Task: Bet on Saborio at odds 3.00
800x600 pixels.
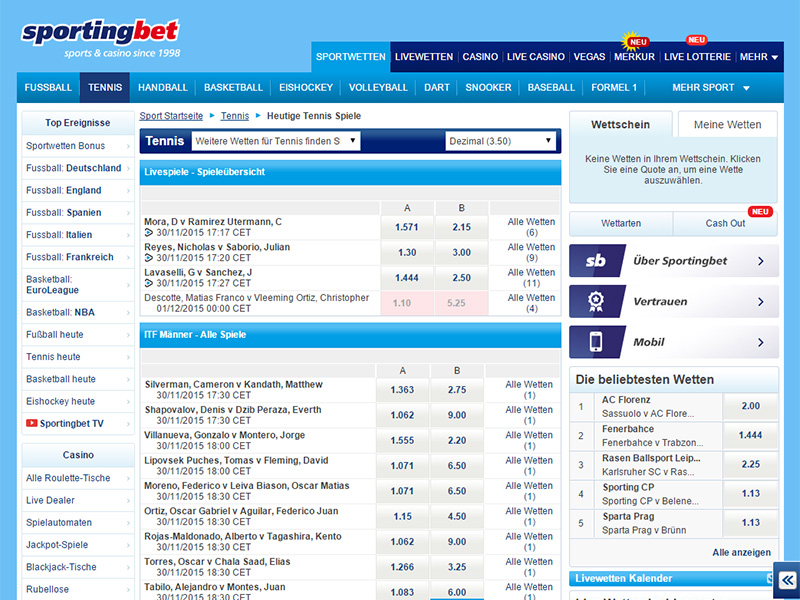Action: [x=461, y=253]
